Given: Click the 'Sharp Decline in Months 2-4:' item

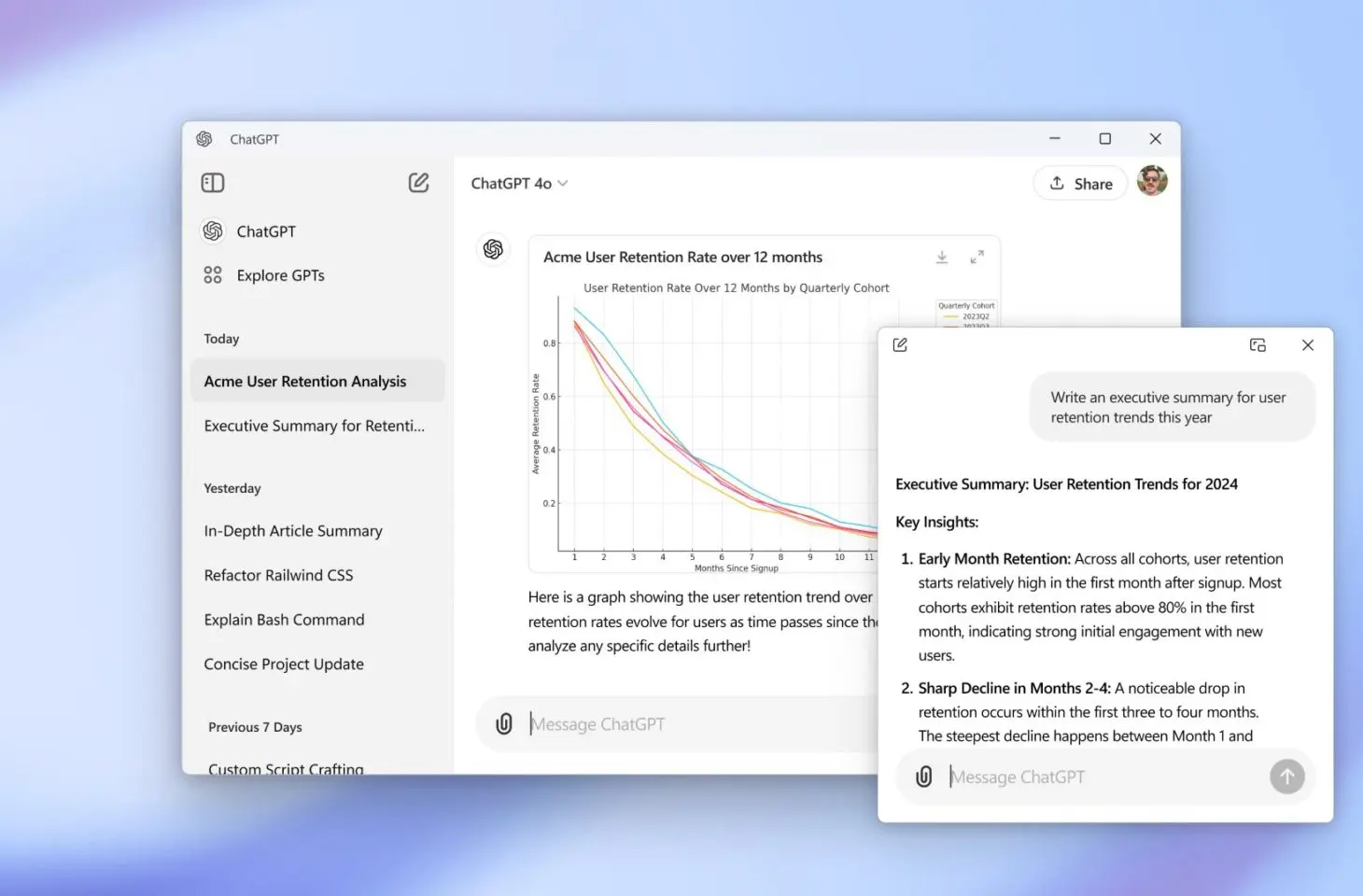Looking at the screenshot, I should click(x=1014, y=688).
